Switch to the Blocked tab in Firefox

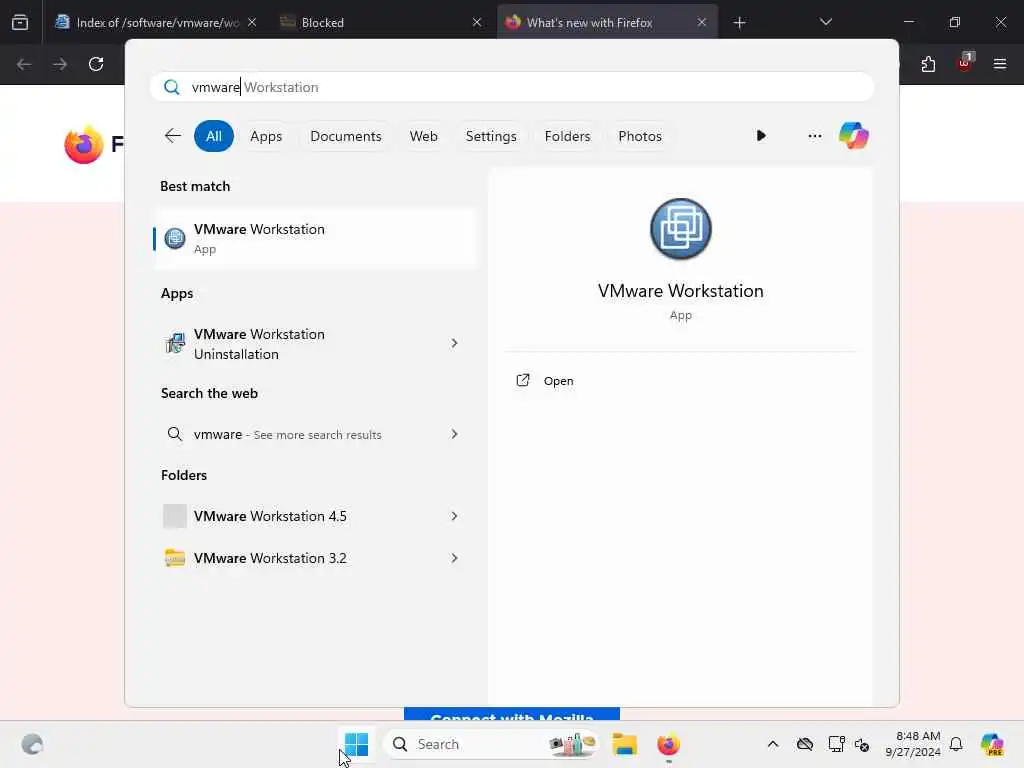[380, 22]
